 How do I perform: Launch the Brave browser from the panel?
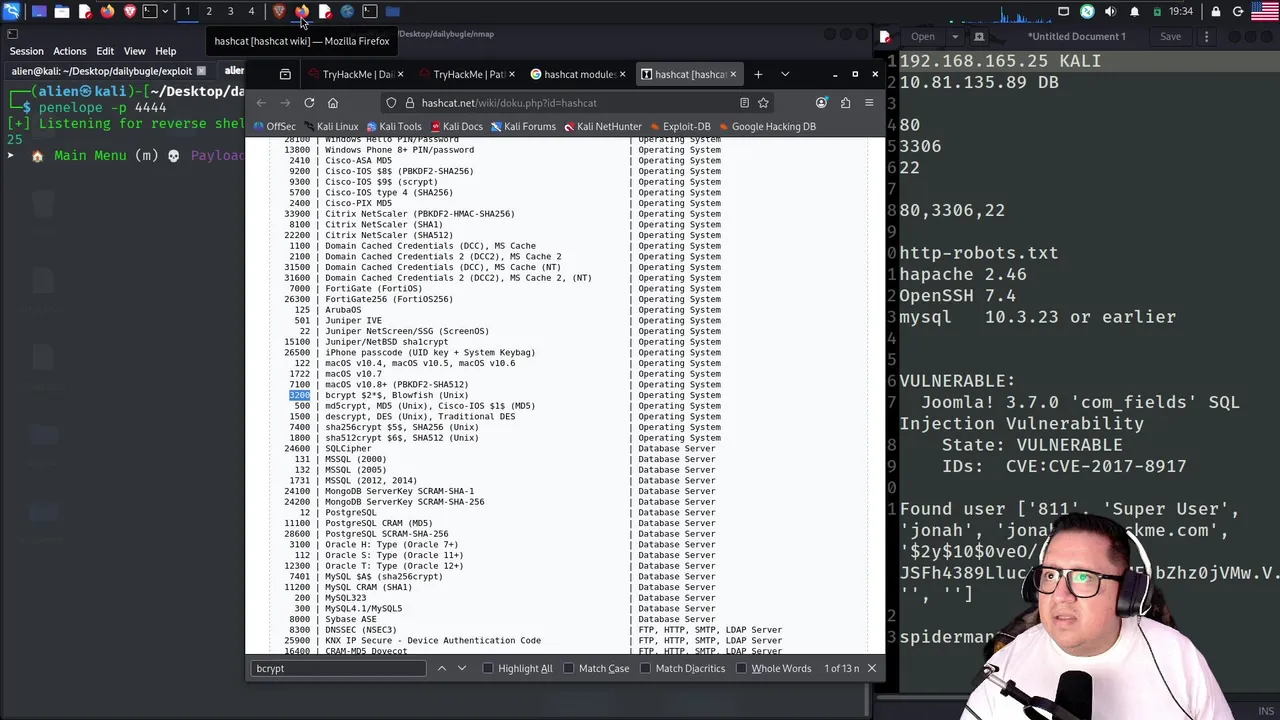point(130,11)
